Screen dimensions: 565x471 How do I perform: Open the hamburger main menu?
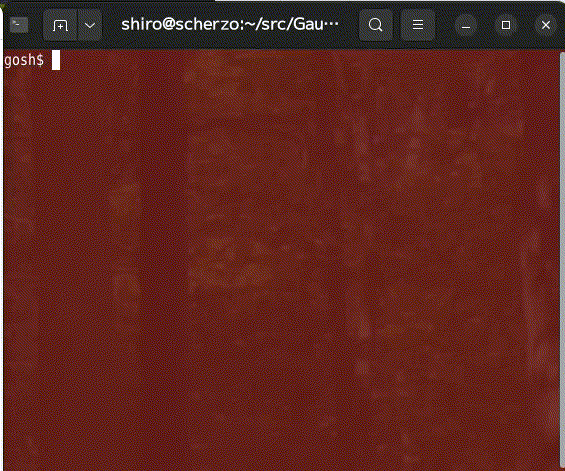coord(418,25)
